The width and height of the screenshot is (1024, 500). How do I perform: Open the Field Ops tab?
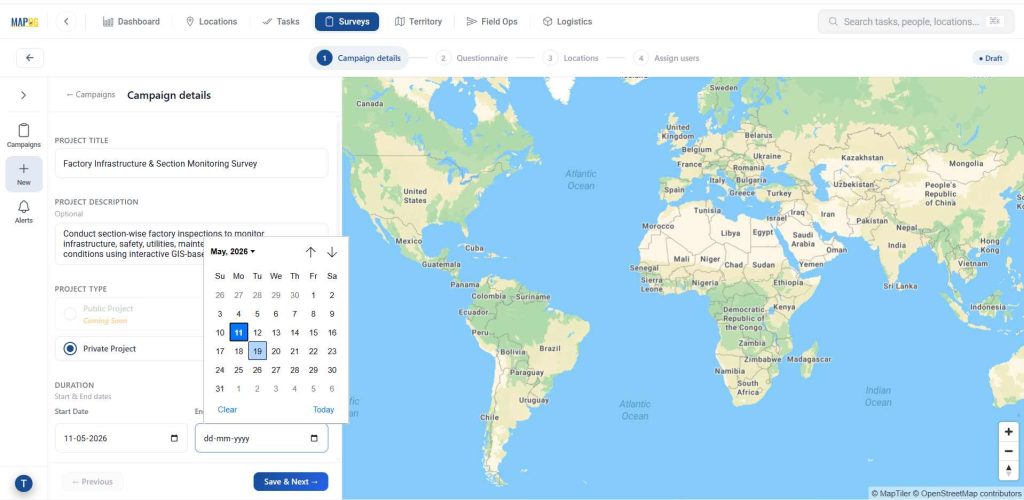tap(492, 22)
